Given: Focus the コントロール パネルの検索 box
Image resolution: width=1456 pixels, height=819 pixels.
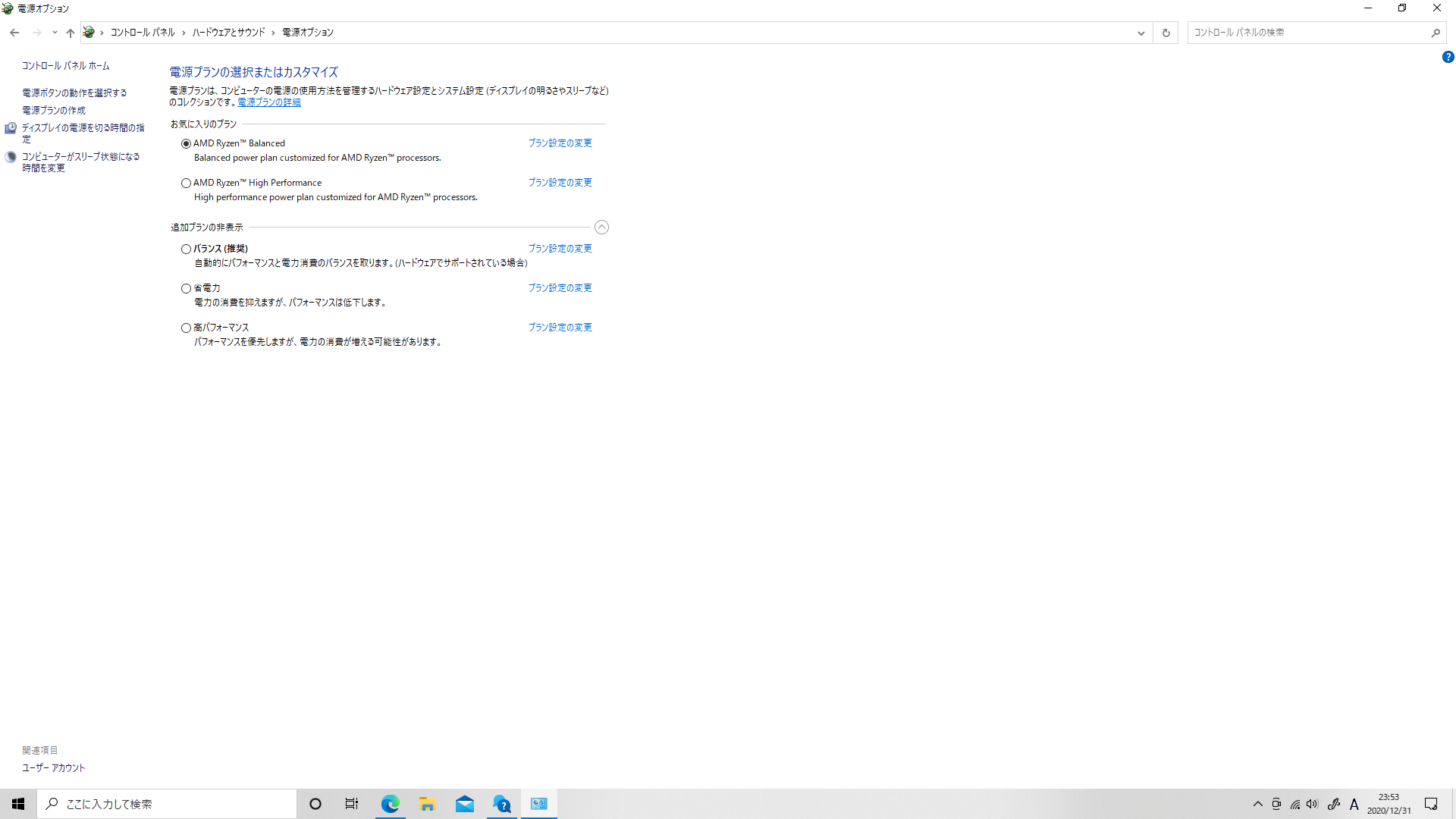Looking at the screenshot, I should pyautogui.click(x=1308, y=33).
